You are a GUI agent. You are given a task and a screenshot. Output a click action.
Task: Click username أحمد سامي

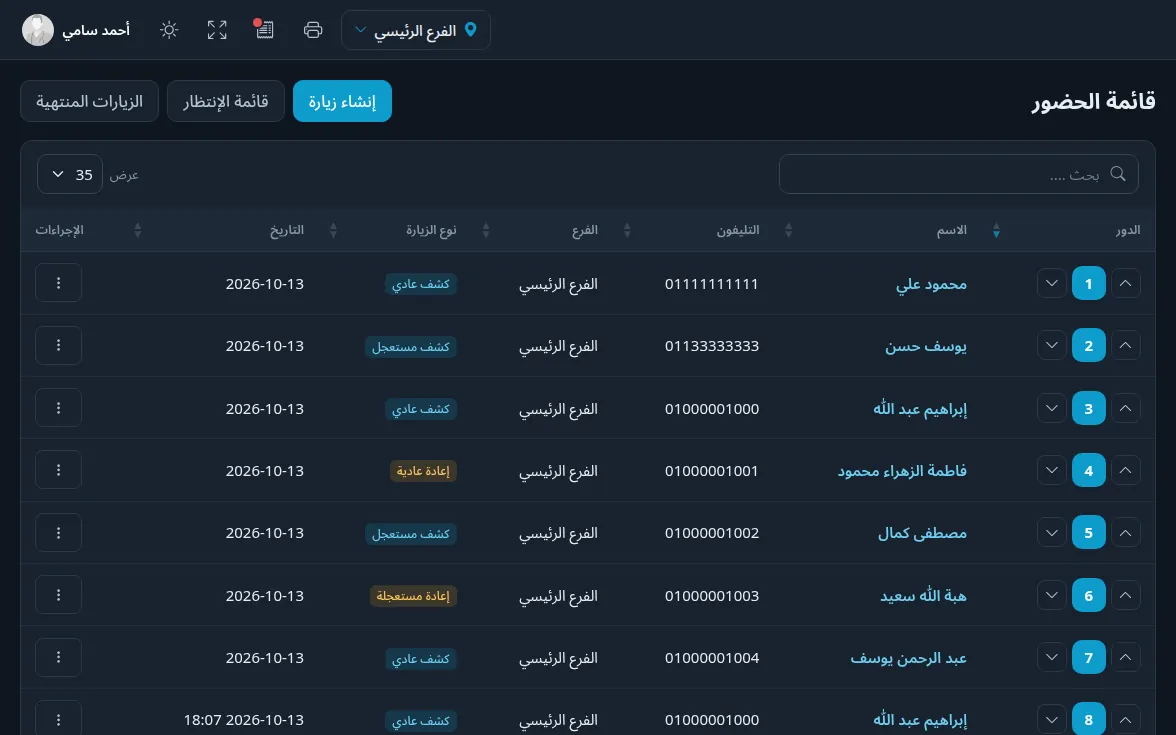[x=96, y=30]
